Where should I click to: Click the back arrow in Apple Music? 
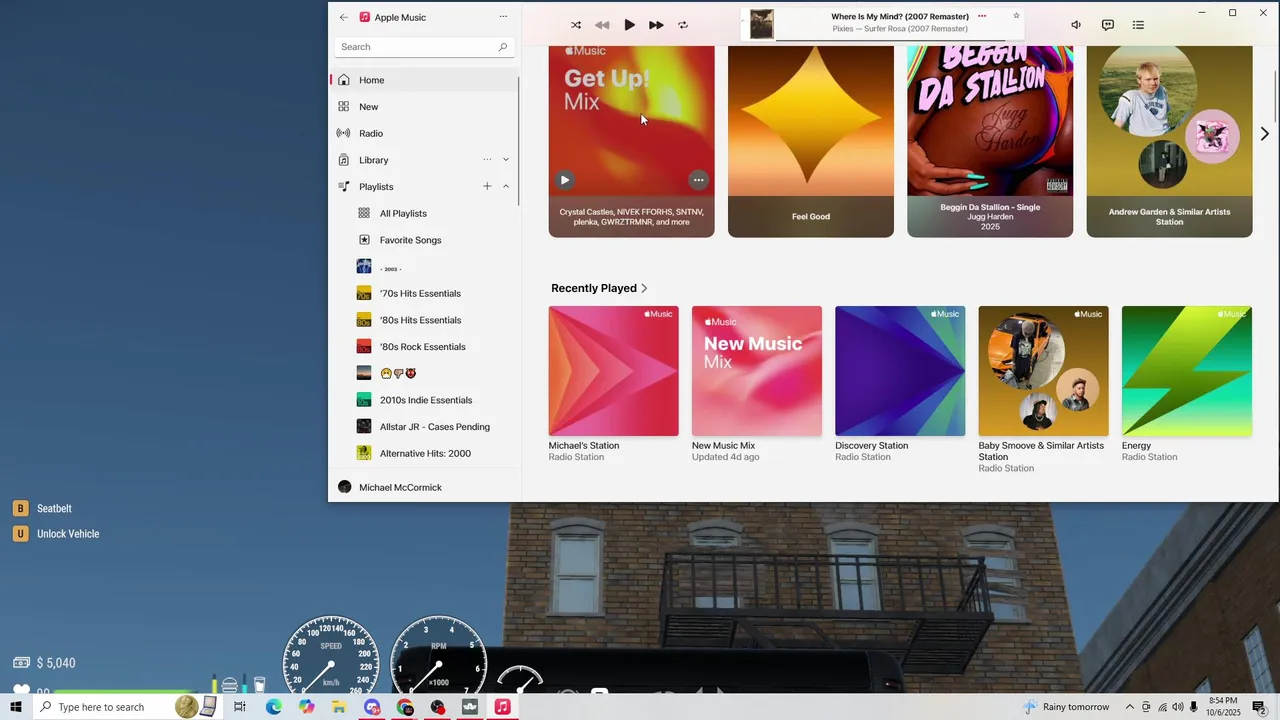pos(344,17)
